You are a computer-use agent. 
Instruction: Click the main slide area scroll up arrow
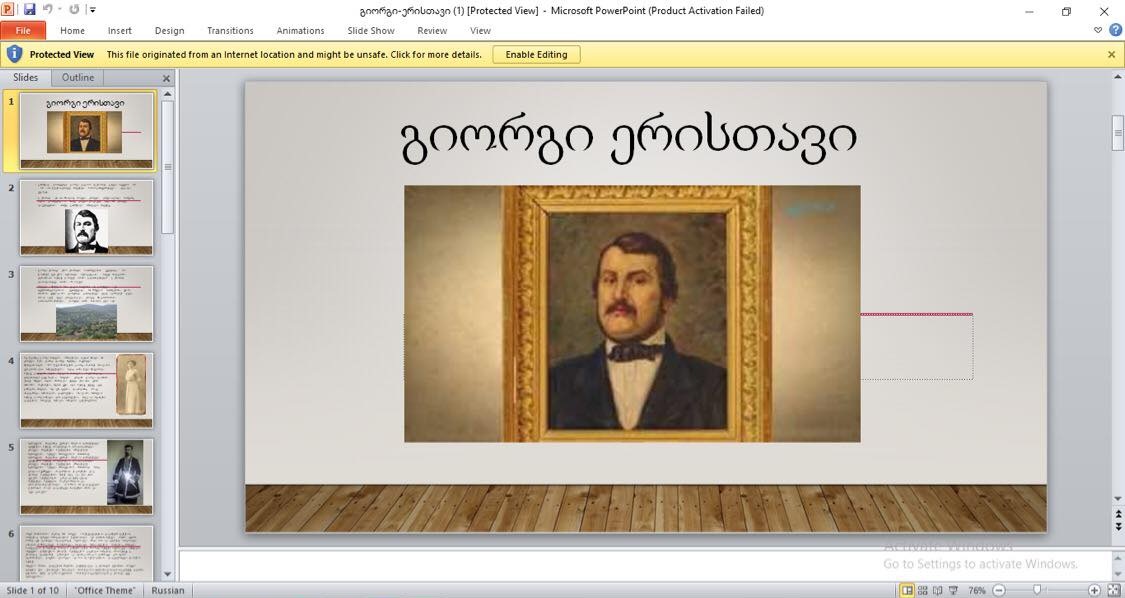pyautogui.click(x=1118, y=76)
